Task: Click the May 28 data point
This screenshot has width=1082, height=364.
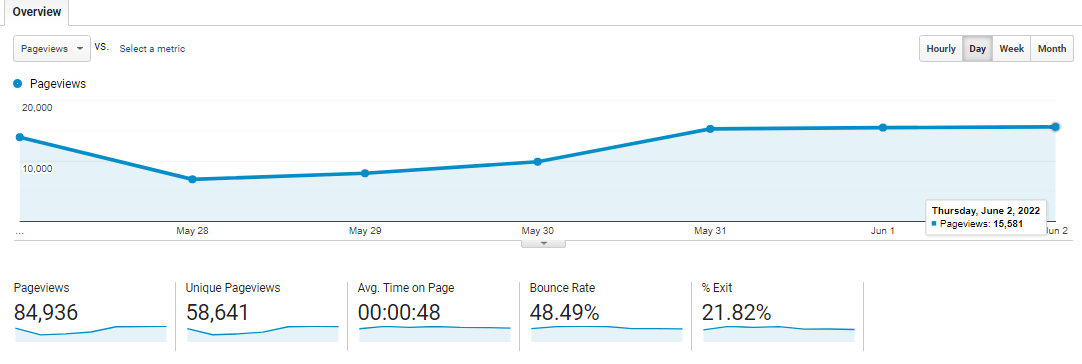Action: (193, 179)
